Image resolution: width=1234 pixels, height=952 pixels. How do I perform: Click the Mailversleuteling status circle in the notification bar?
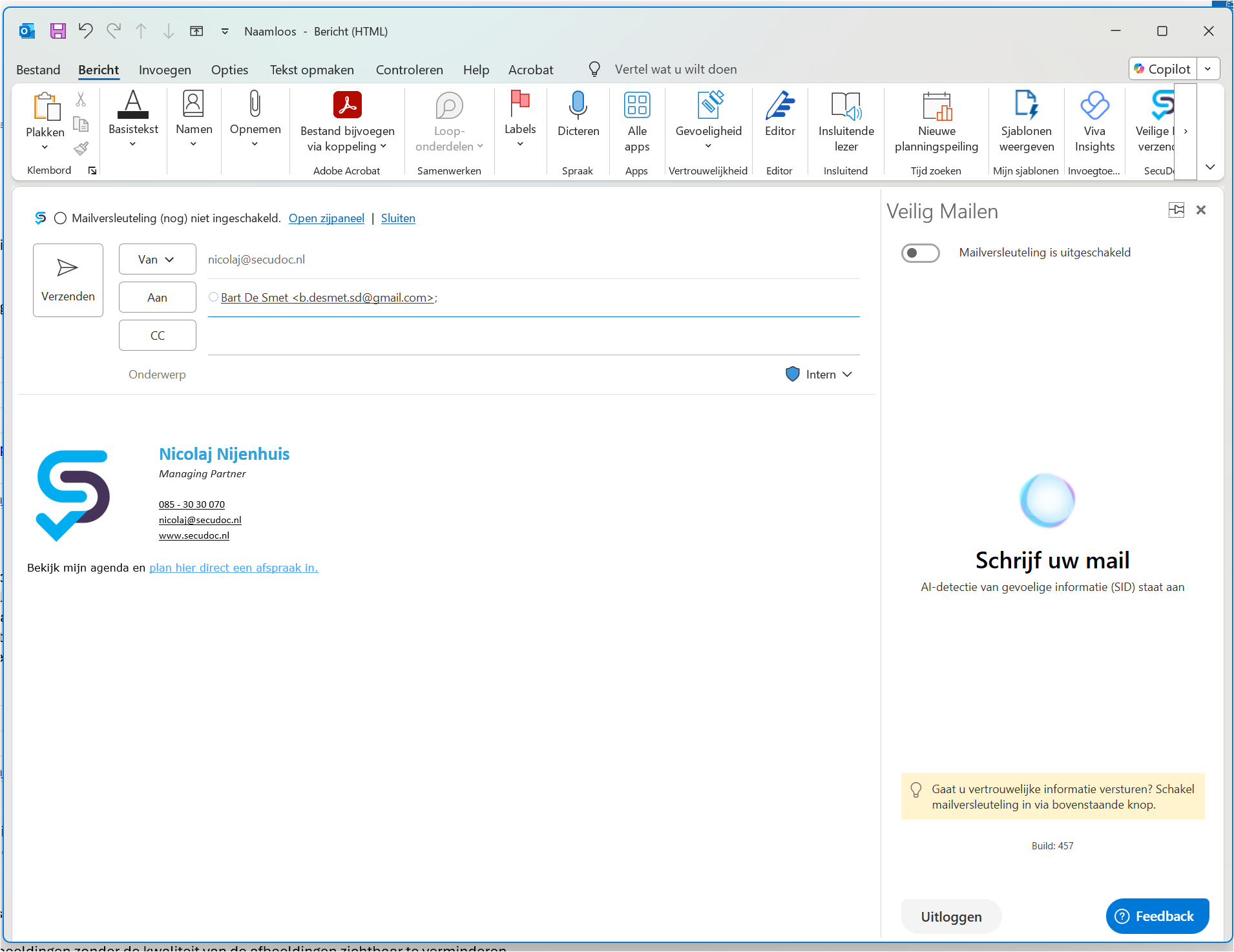[60, 218]
